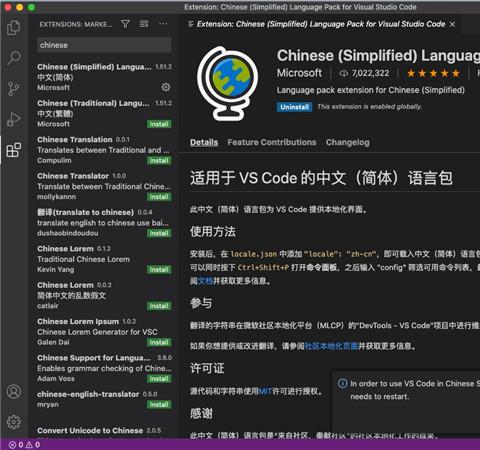The width and height of the screenshot is (480, 450).
Task: Close the extension editor tab
Action: coord(452,24)
